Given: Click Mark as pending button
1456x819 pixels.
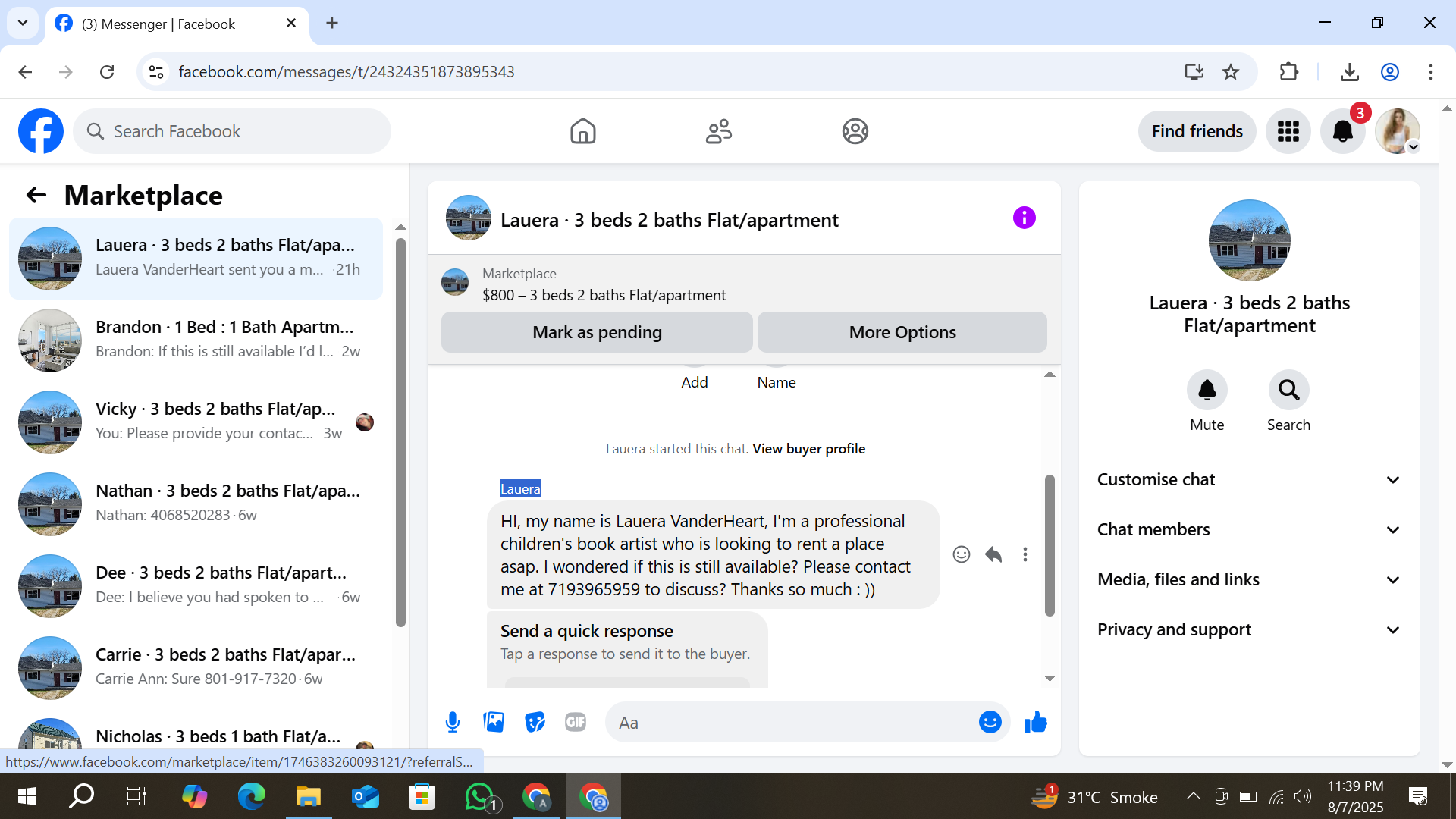Looking at the screenshot, I should 597,332.
